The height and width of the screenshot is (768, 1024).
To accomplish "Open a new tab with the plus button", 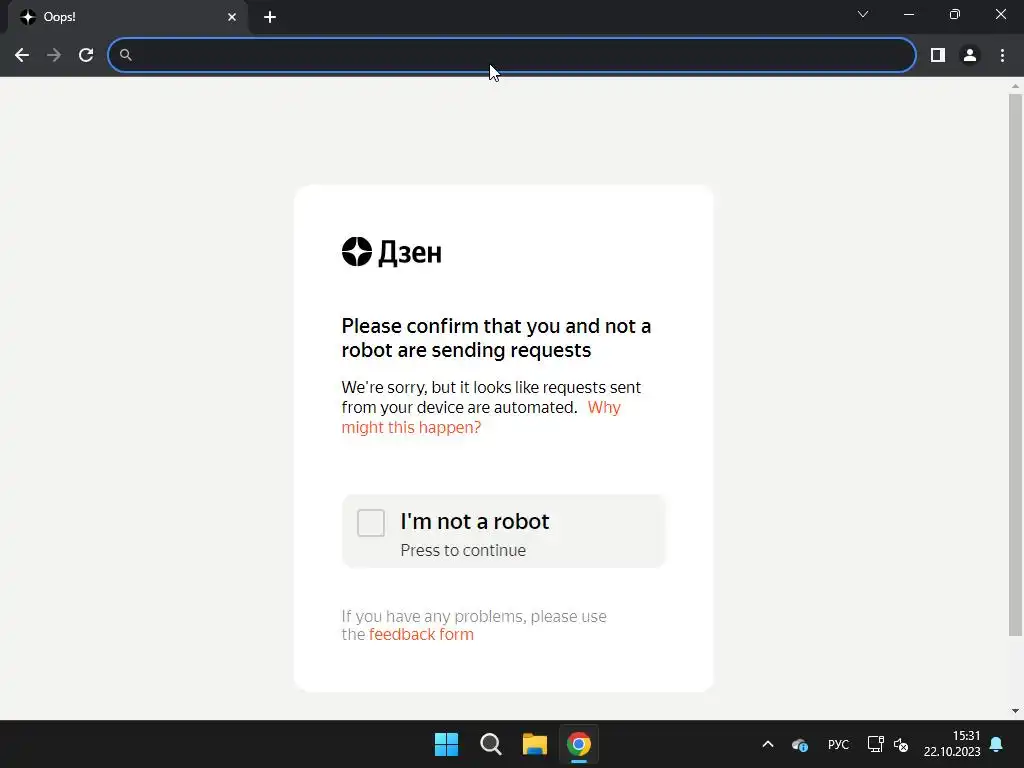I will [270, 17].
